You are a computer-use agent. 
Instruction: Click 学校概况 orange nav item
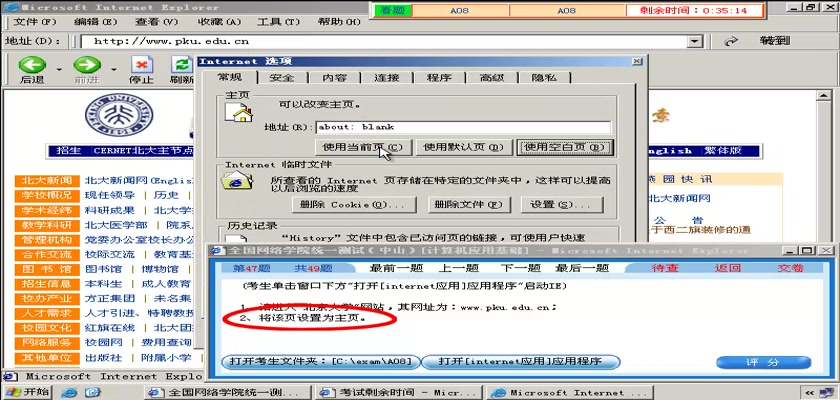[x=47, y=195]
